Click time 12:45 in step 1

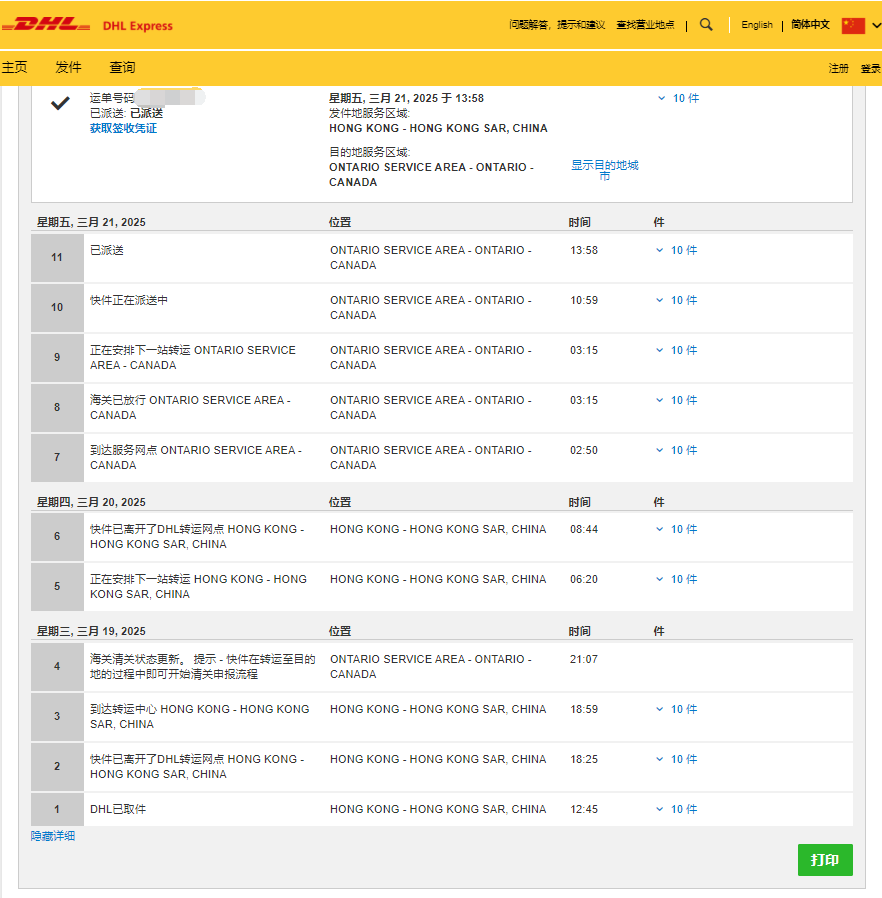pyautogui.click(x=584, y=809)
